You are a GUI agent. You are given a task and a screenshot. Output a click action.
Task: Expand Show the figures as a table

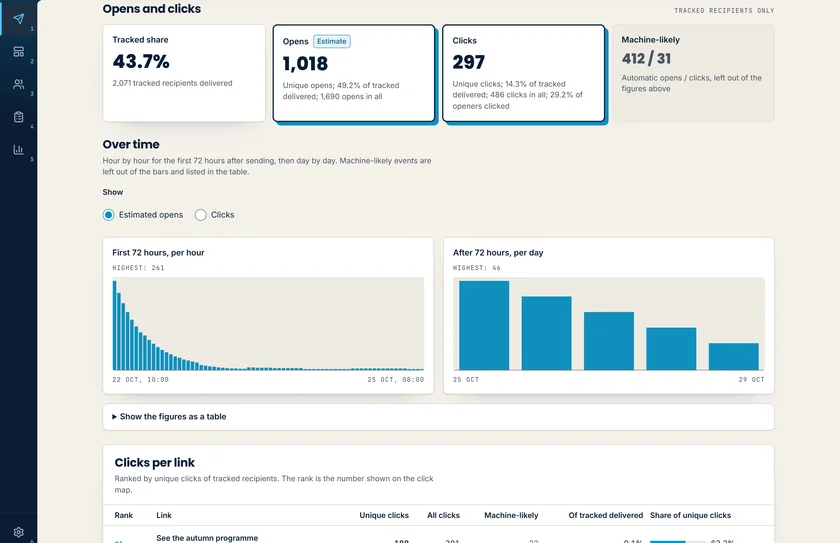438,417
